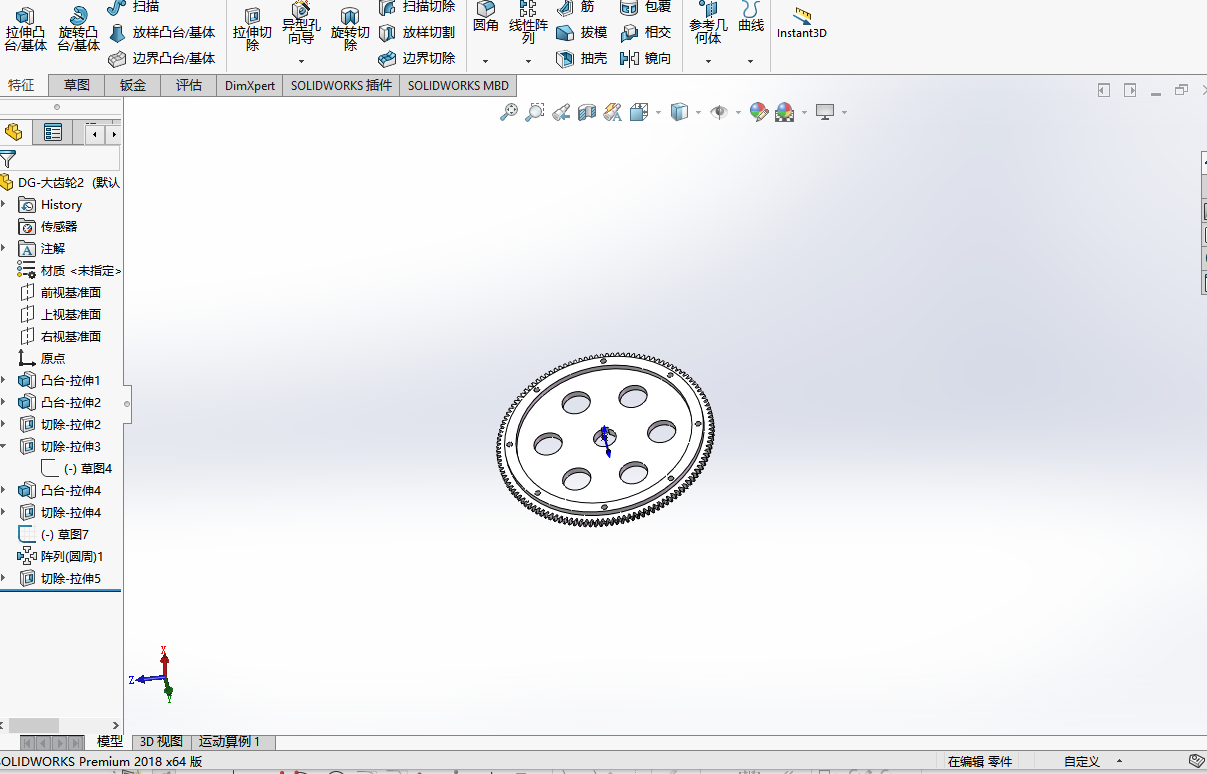Expand the 注解 annotations node
1207x774 pixels.
pyautogui.click(x=4, y=249)
